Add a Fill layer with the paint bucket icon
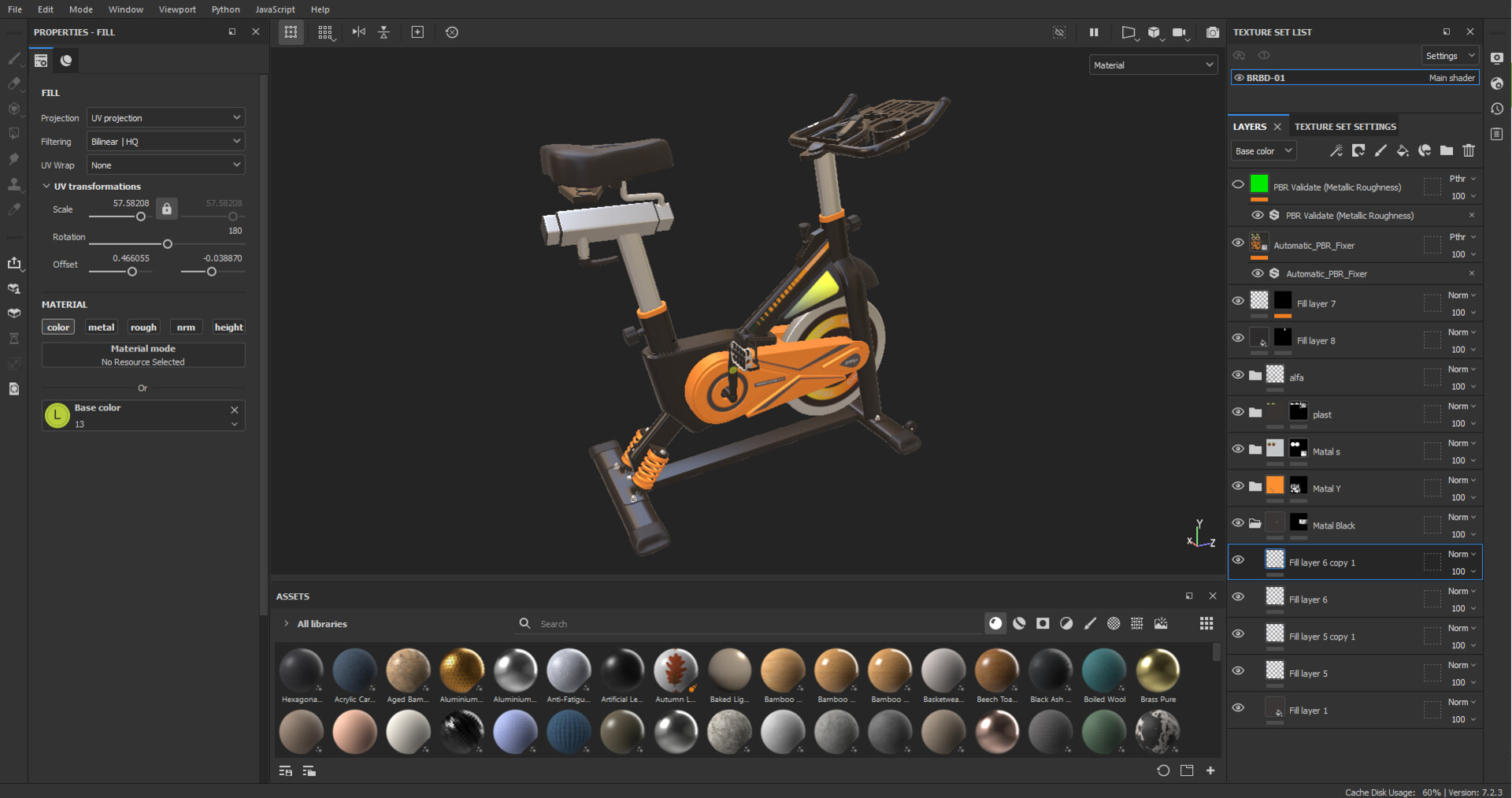1512x798 pixels. 1403,150
